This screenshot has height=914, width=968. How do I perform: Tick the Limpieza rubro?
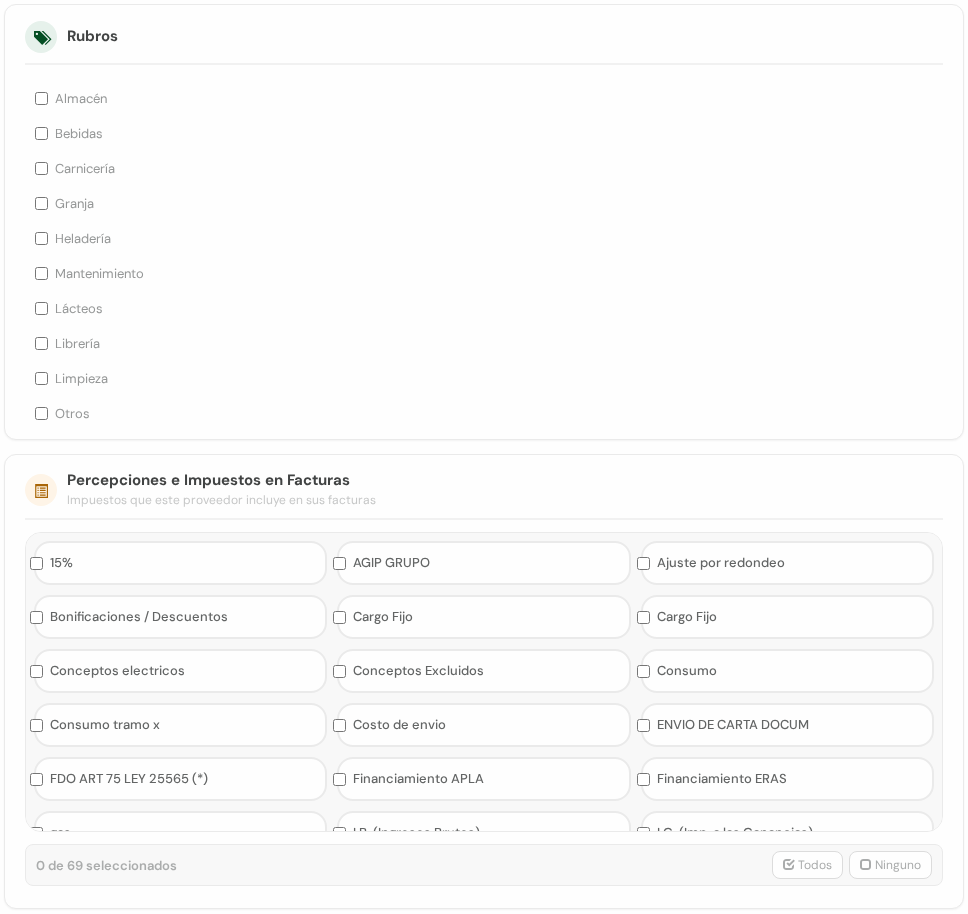[41, 378]
